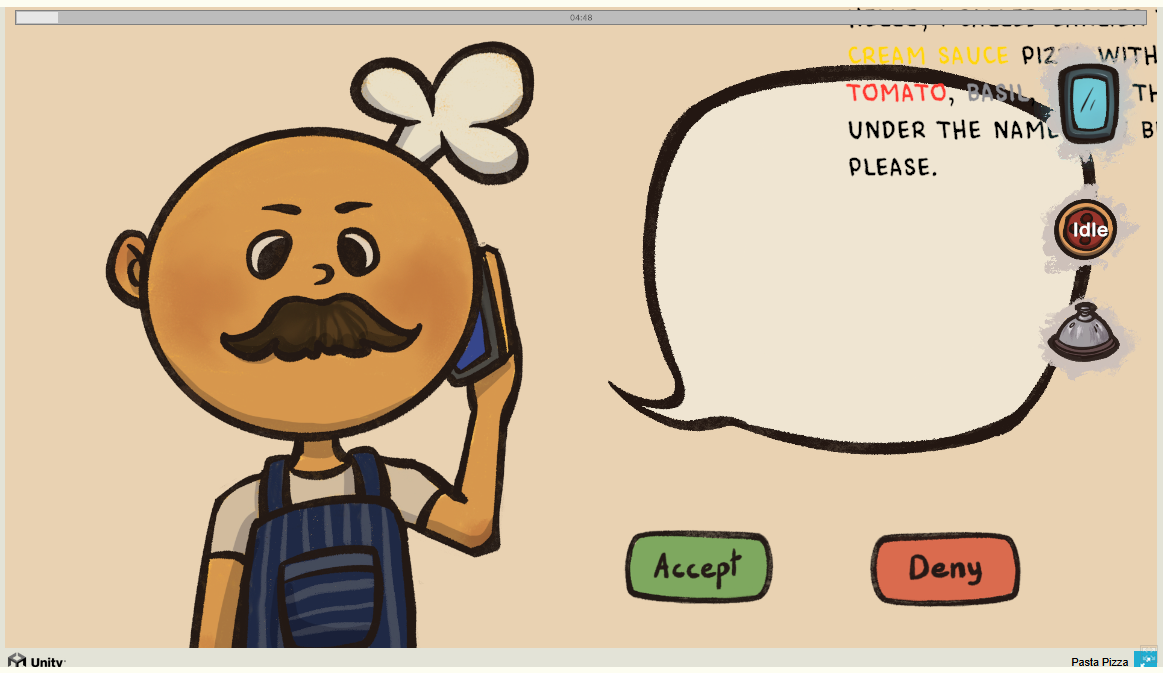Viewport: 1163px width, 673px height.
Task: Ring the silver service bell icon
Action: [x=1084, y=332]
